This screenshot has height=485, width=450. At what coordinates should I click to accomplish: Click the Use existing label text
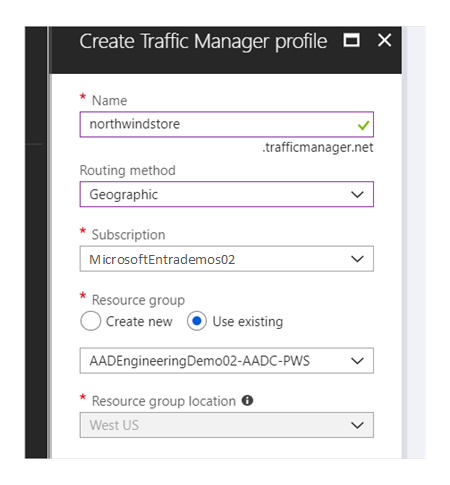tap(248, 322)
